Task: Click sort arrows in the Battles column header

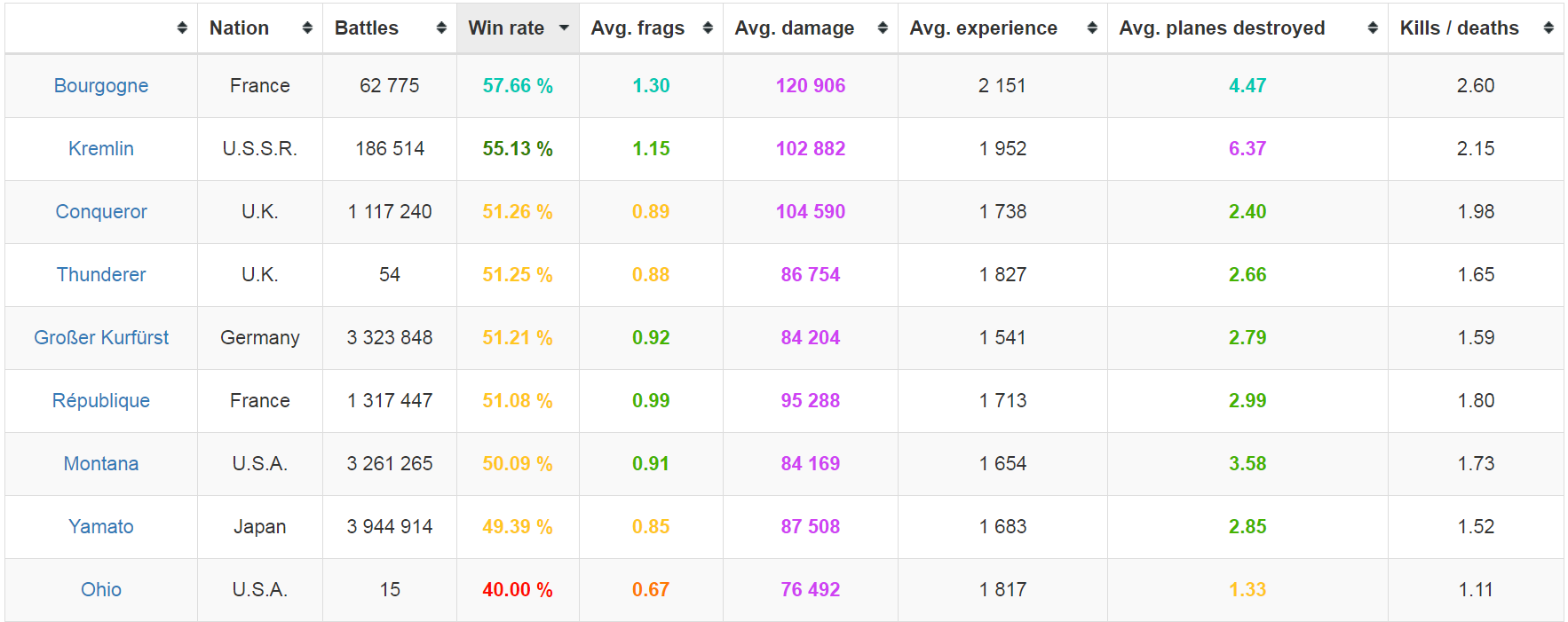Action: click(441, 28)
